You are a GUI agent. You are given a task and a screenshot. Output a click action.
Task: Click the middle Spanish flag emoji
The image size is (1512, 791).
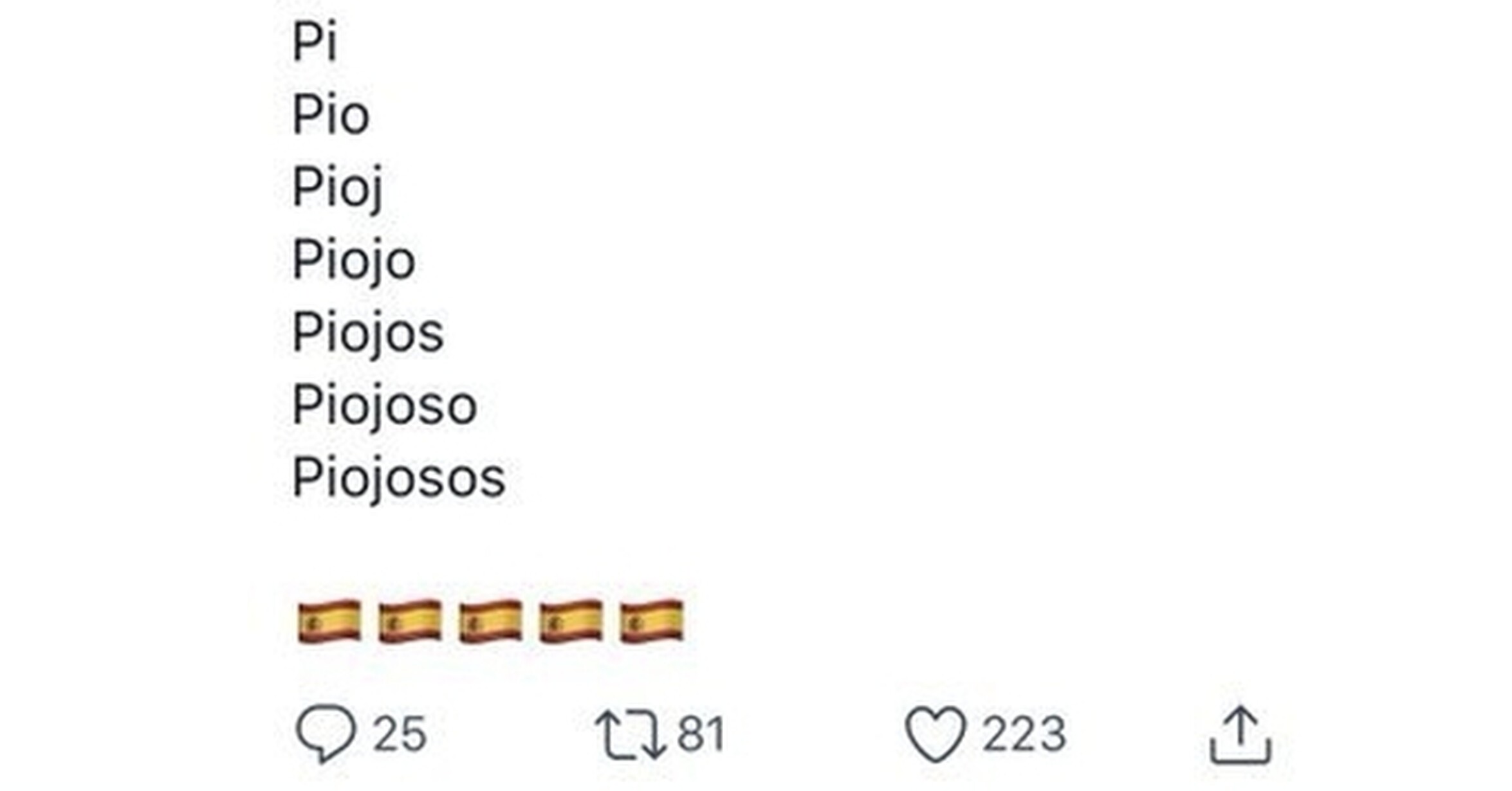coord(490,621)
